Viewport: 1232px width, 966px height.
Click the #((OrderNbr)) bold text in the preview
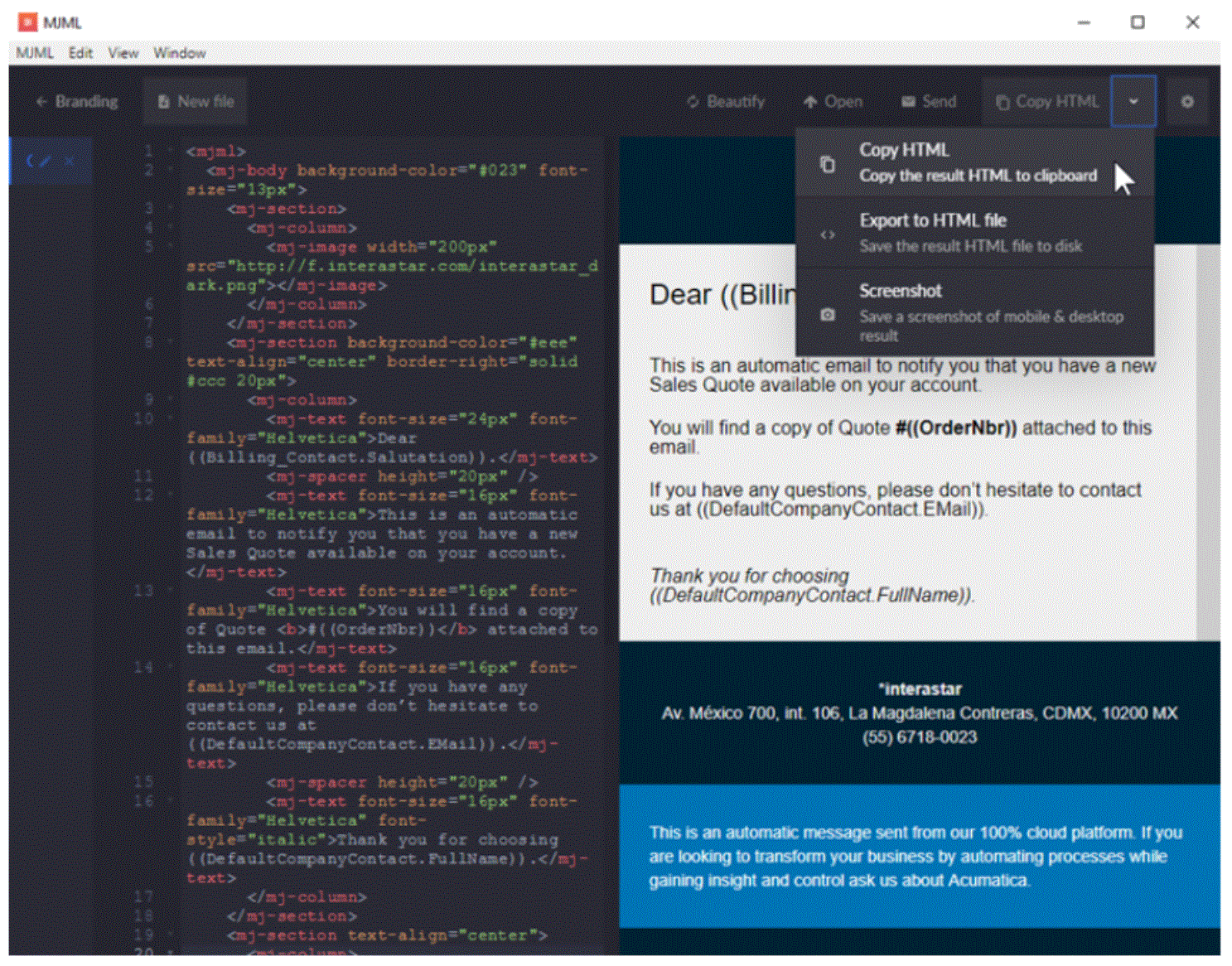(955, 427)
